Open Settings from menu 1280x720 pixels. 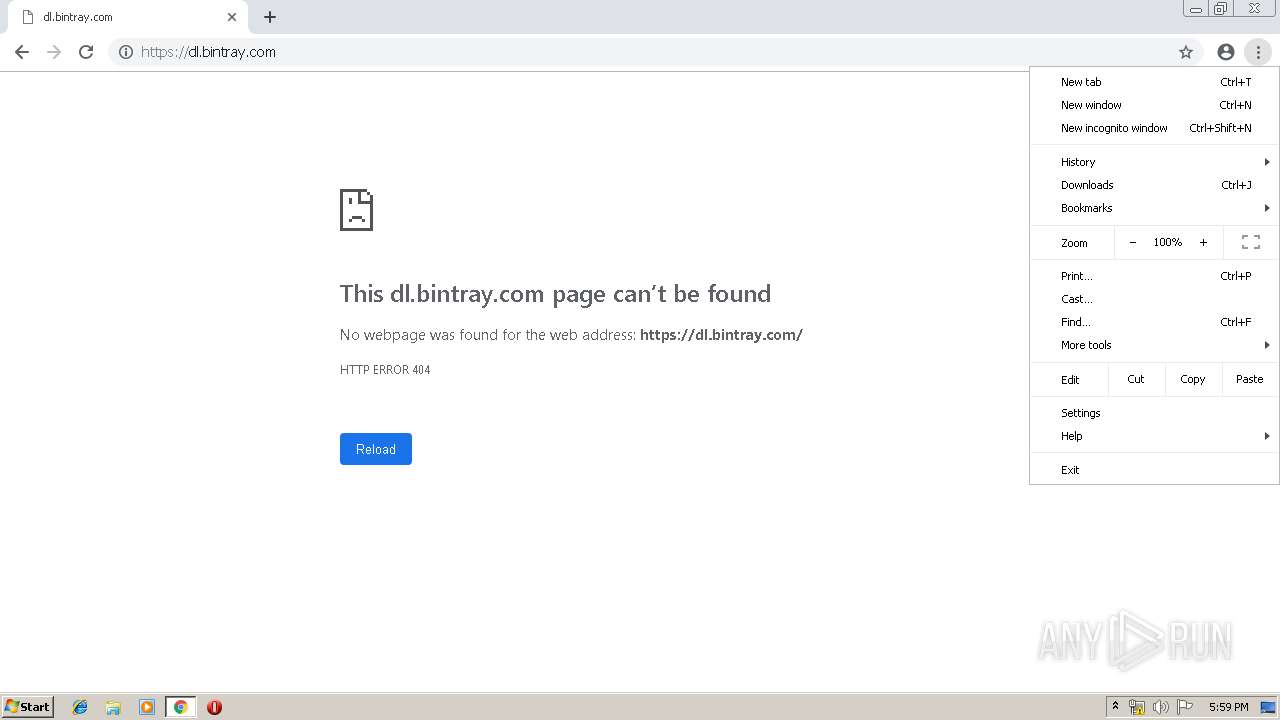coord(1155,413)
